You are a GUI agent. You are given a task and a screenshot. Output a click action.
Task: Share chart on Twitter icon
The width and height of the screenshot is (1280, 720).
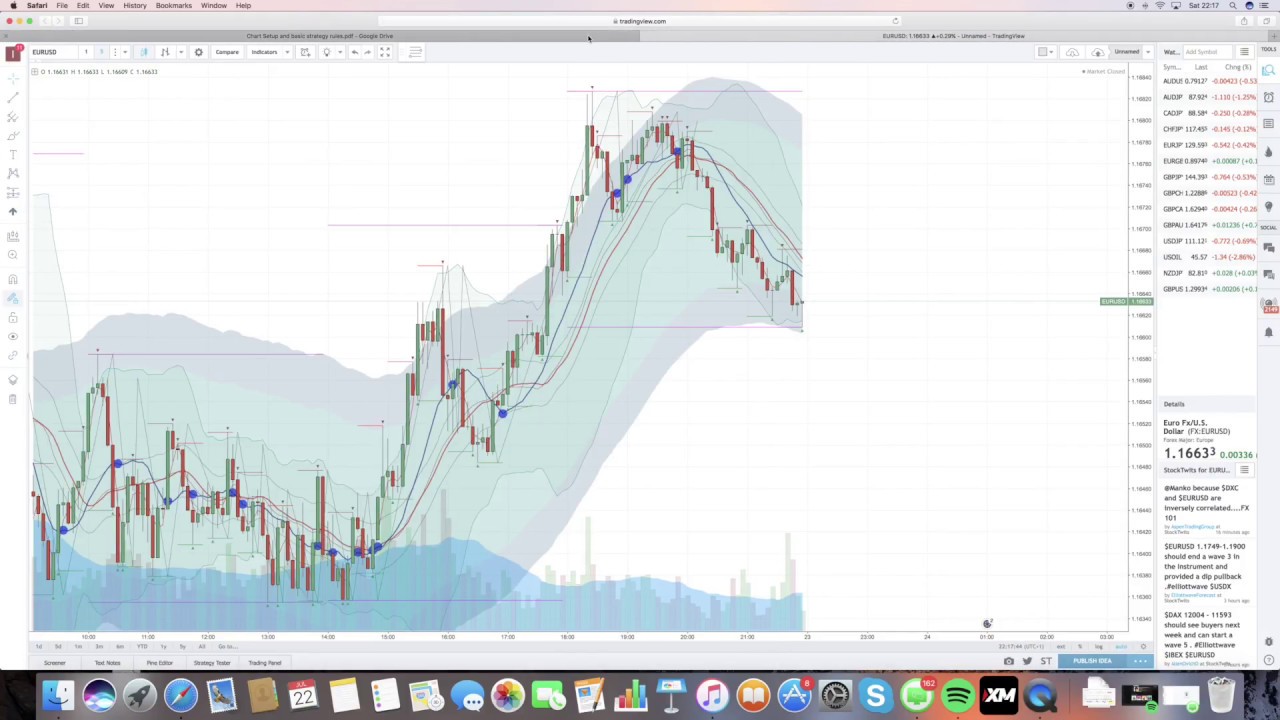1027,661
